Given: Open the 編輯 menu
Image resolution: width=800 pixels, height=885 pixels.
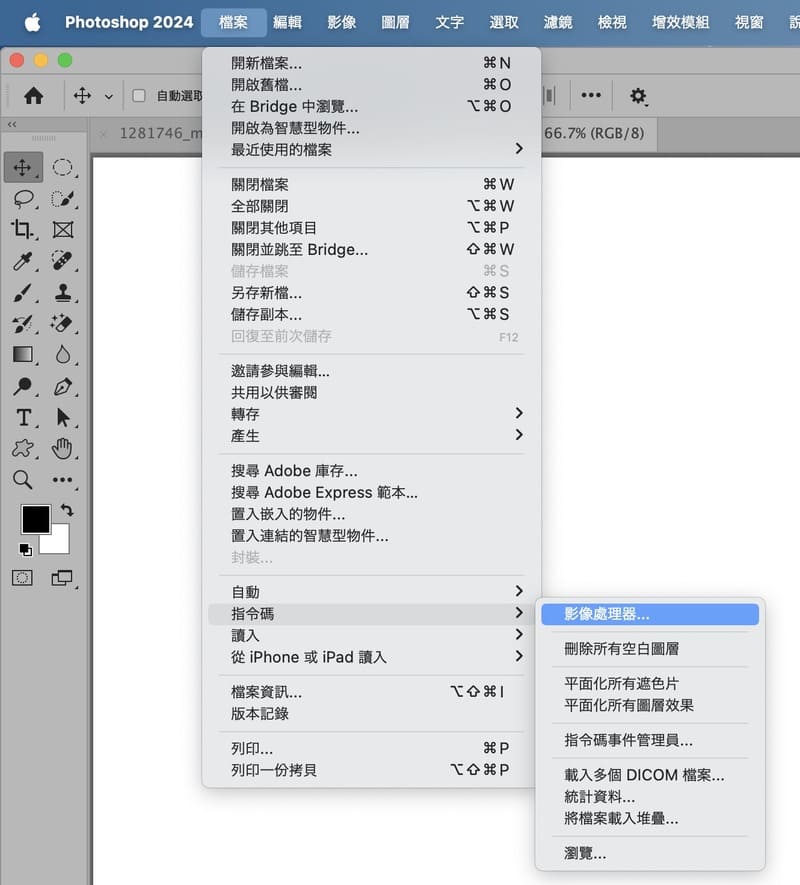Looking at the screenshot, I should tap(287, 23).
